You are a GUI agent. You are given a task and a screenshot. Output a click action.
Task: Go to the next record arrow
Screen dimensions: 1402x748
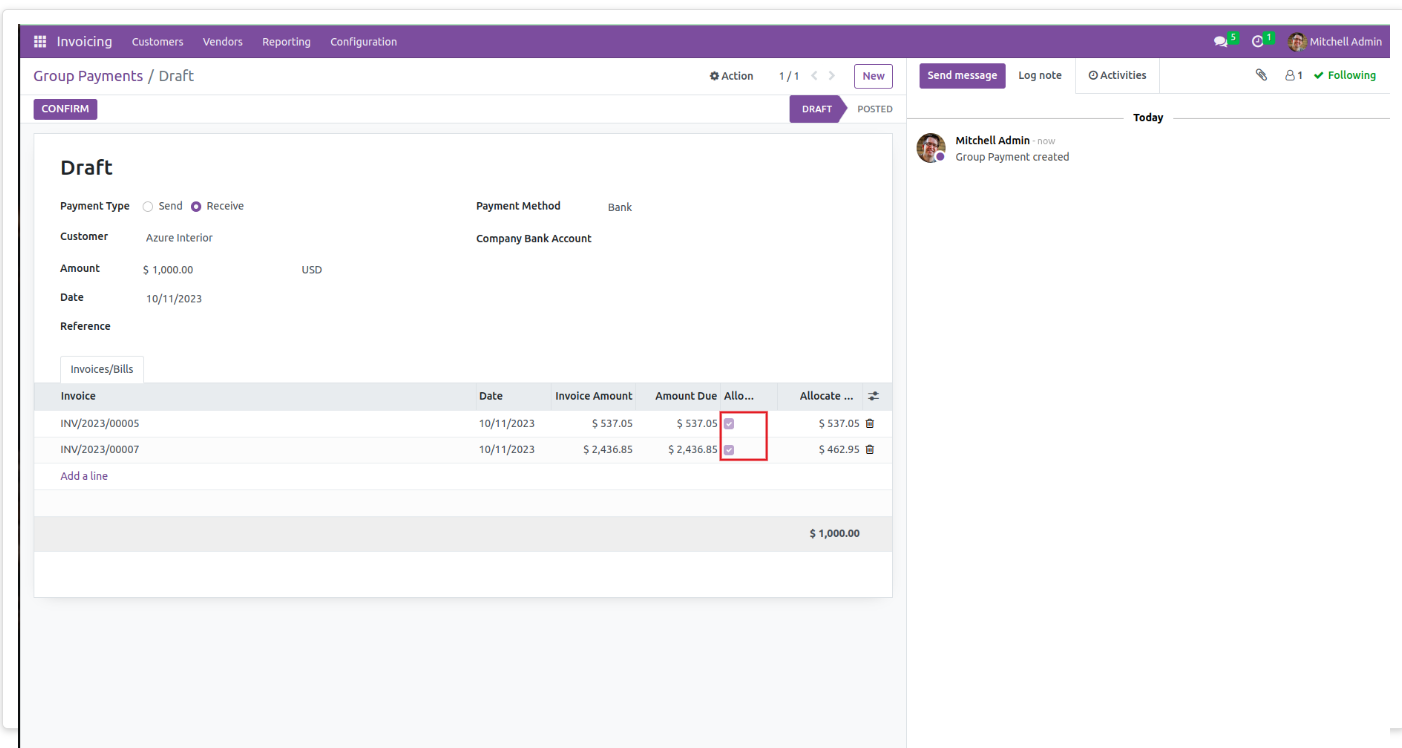click(832, 76)
